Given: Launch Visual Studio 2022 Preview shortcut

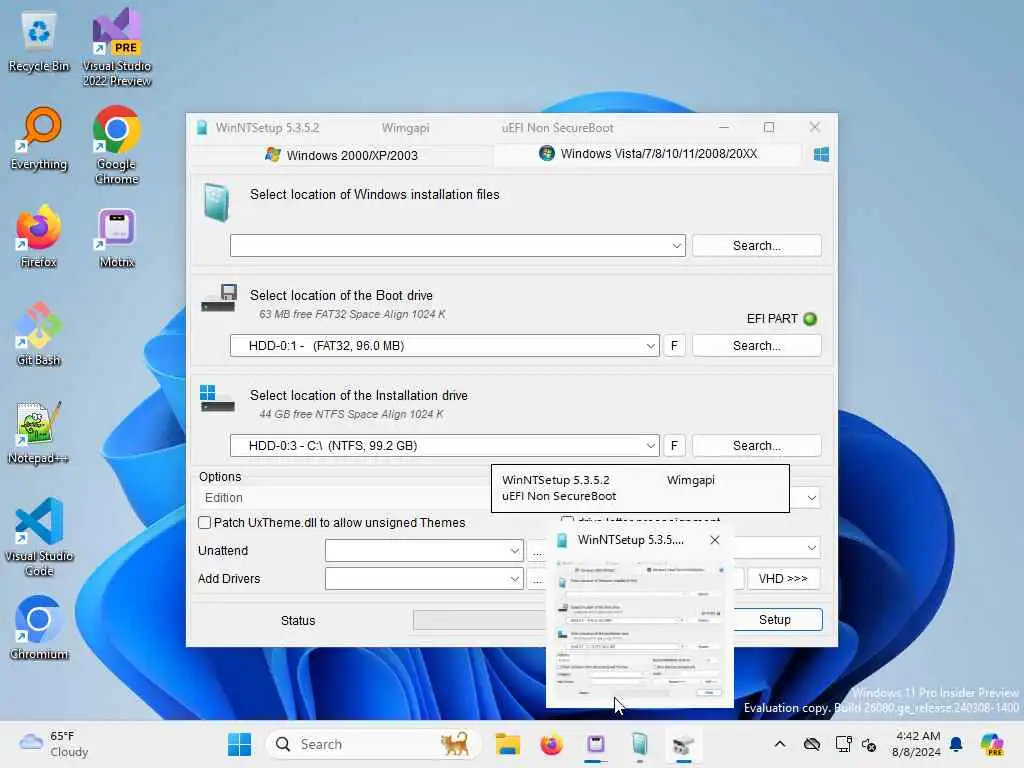Looking at the screenshot, I should click(117, 47).
